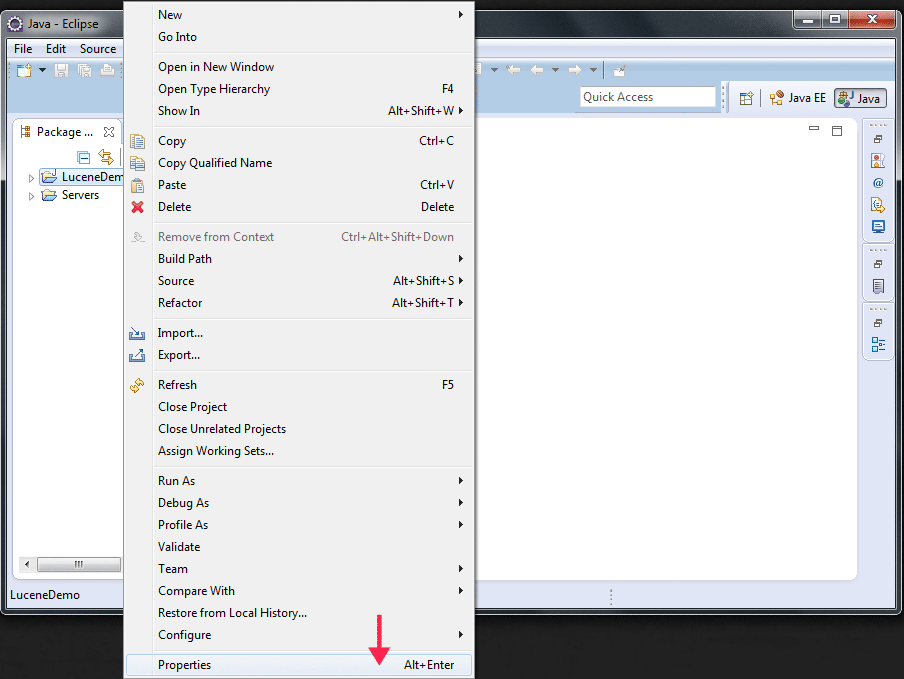
Task: Click the Open Perspective icon
Action: (x=746, y=99)
